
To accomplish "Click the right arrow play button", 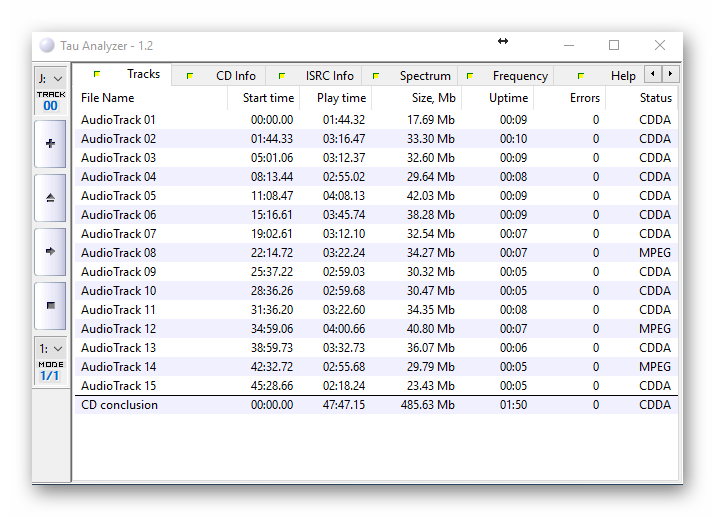I will tap(50, 252).
